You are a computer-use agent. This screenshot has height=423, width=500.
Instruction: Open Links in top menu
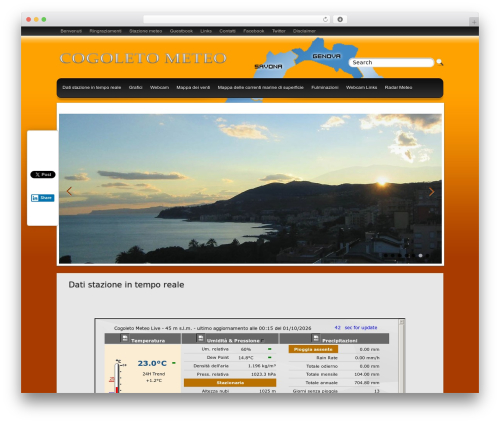pyautogui.click(x=206, y=31)
